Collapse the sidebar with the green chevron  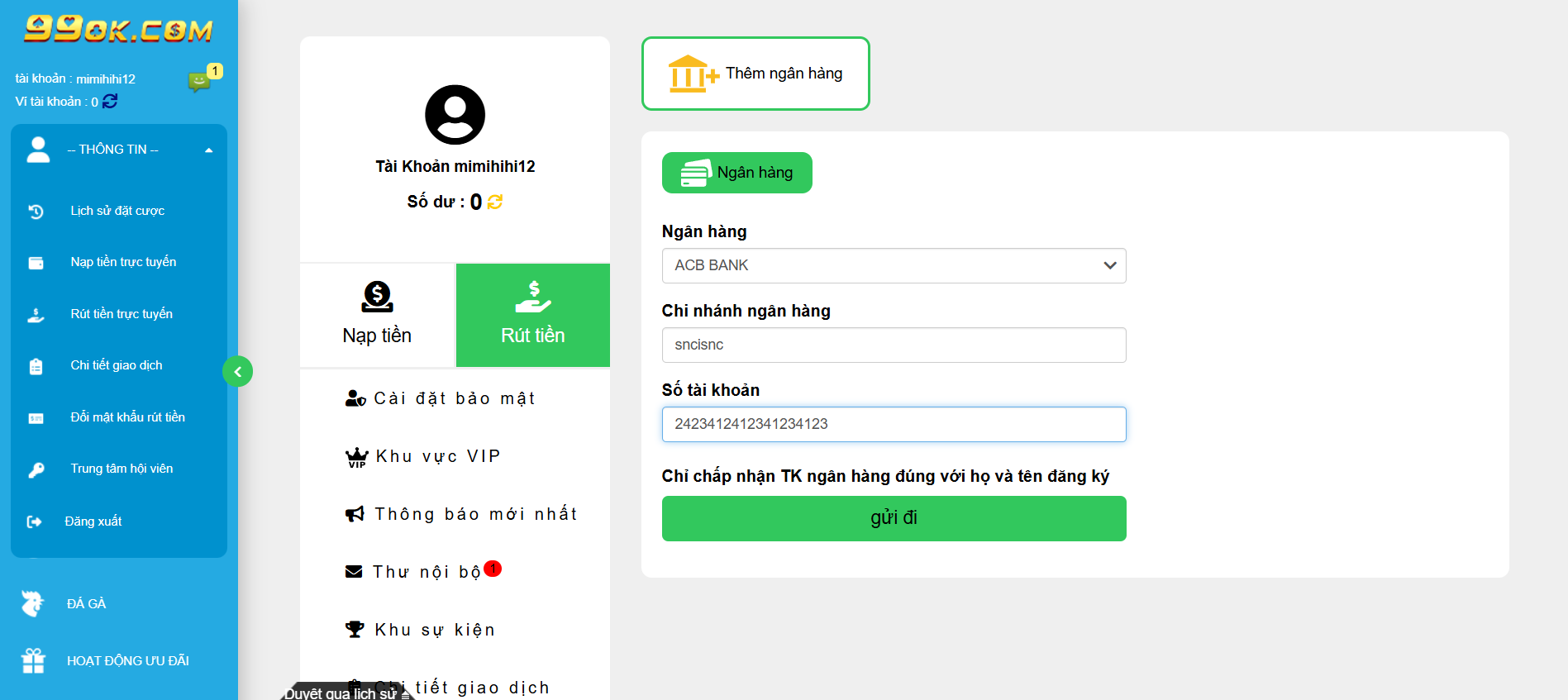tap(238, 371)
